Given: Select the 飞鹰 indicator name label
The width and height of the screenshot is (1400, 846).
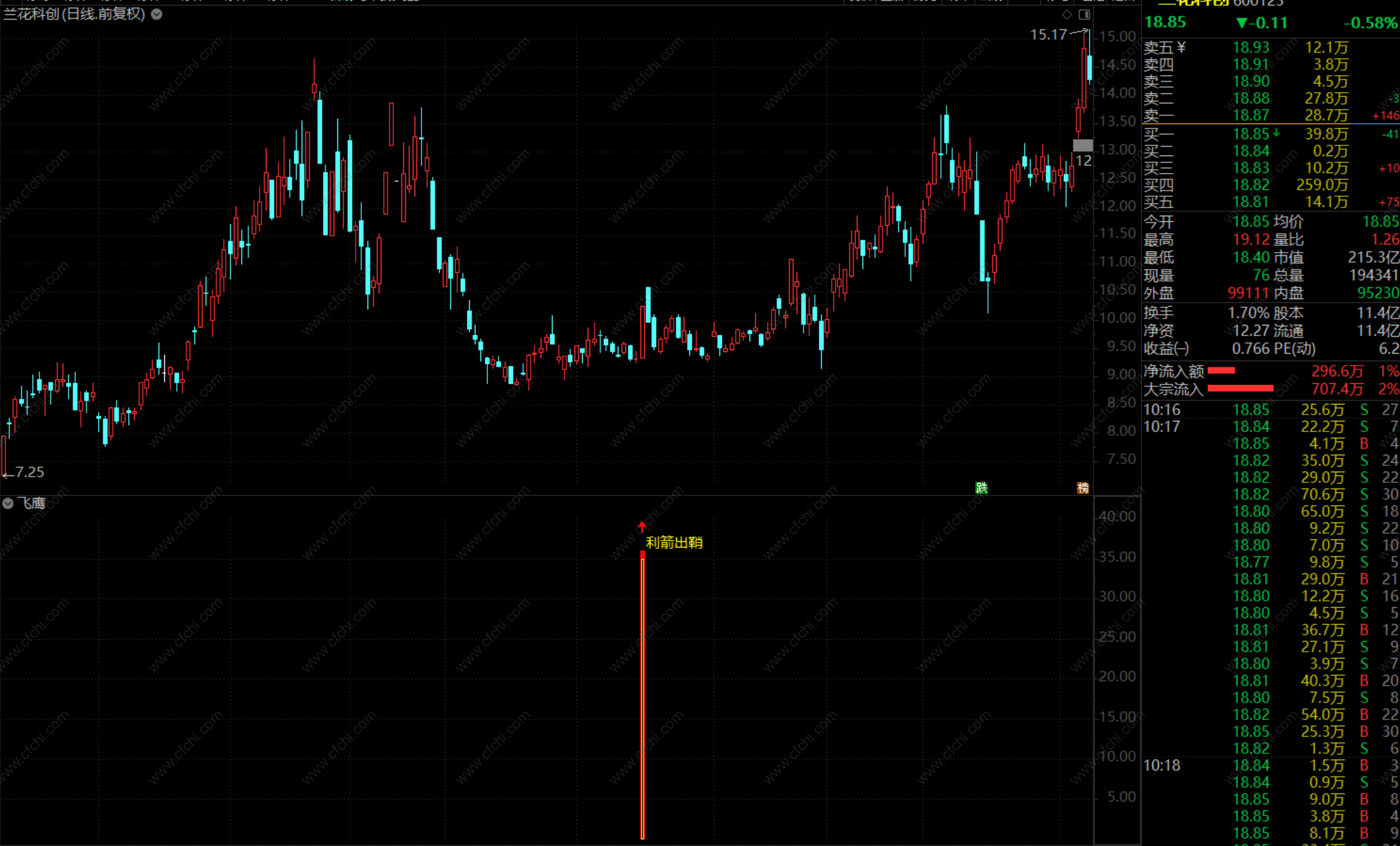Looking at the screenshot, I should (31, 503).
